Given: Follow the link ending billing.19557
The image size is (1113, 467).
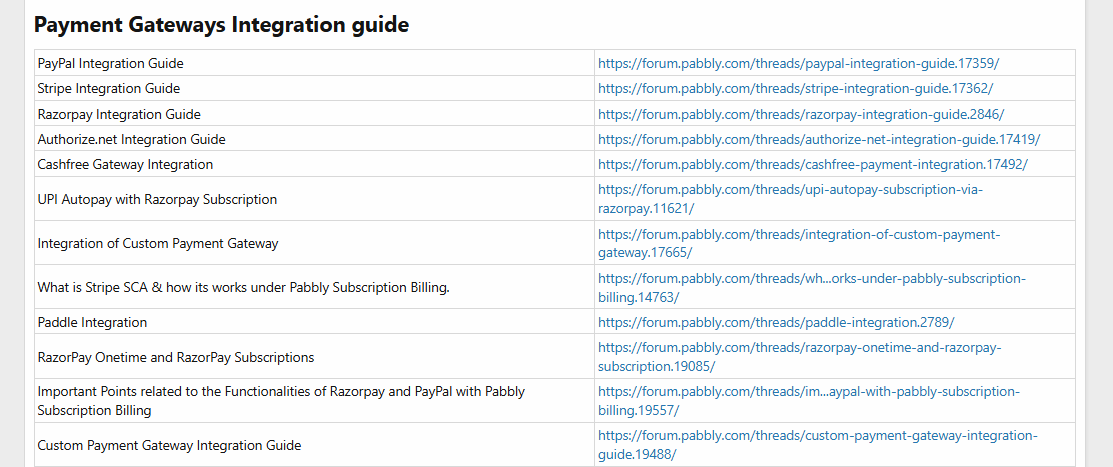Looking at the screenshot, I should [x=808, y=401].
